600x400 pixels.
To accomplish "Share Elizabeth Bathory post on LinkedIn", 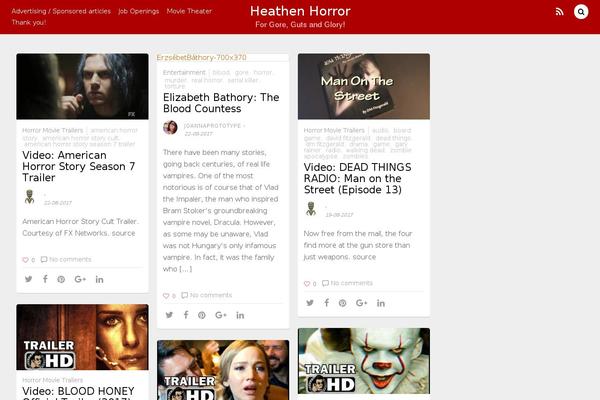I will coord(240,315).
